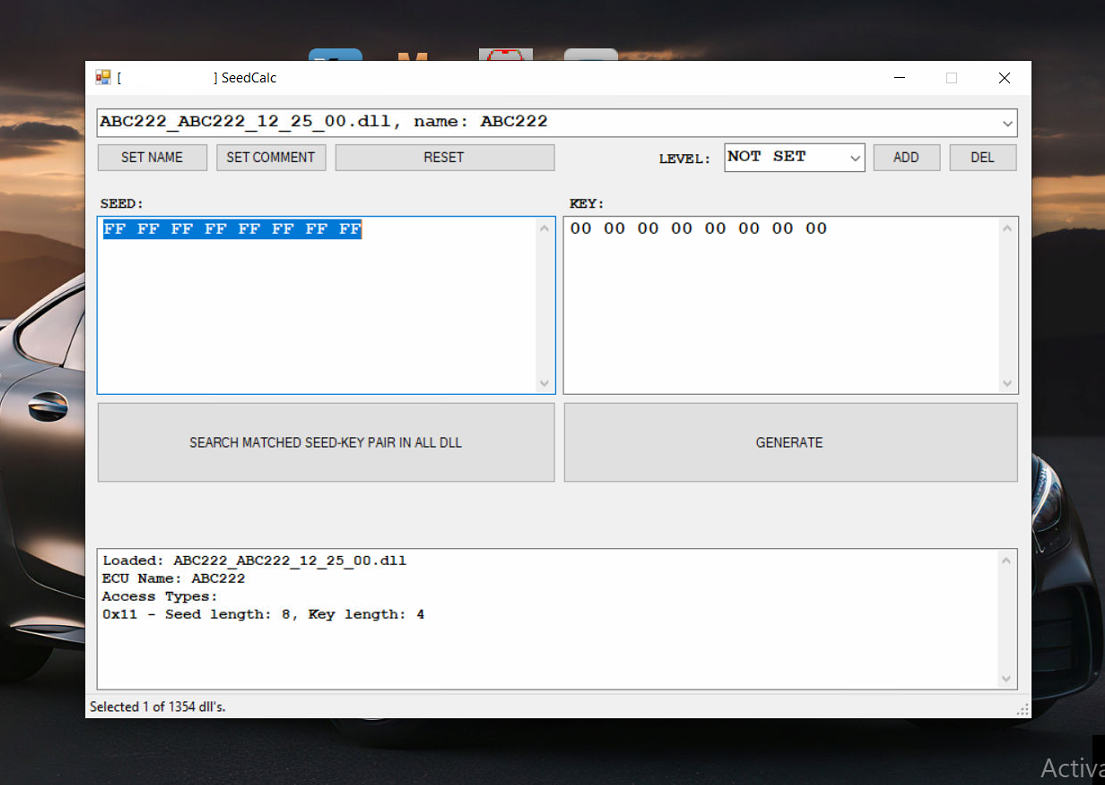Click SEARCH MATCHED SEED-KEY PAIR IN ALL DLL
The width and height of the screenshot is (1105, 785).
pyautogui.click(x=325, y=442)
